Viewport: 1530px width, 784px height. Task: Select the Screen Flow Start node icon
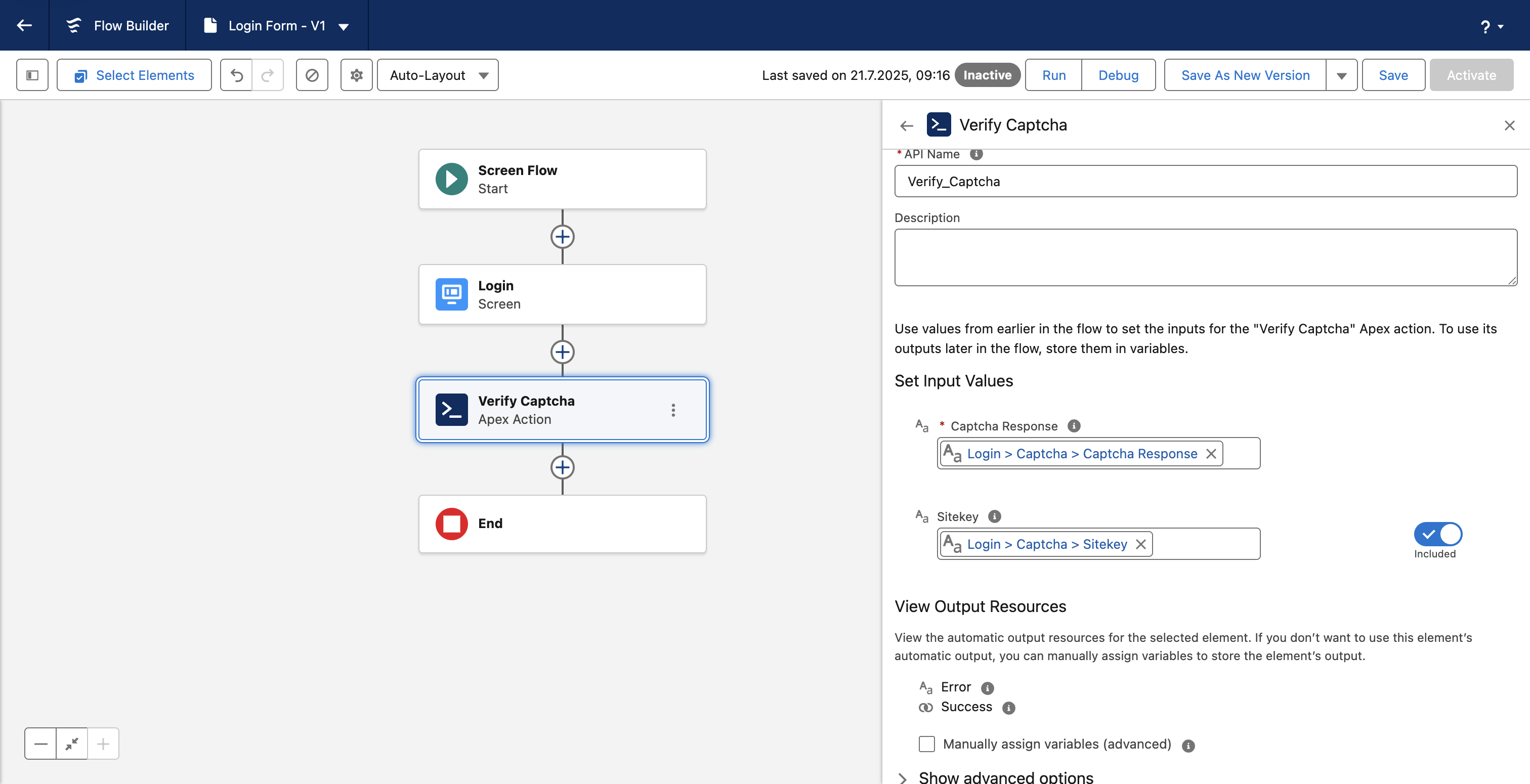coord(451,179)
